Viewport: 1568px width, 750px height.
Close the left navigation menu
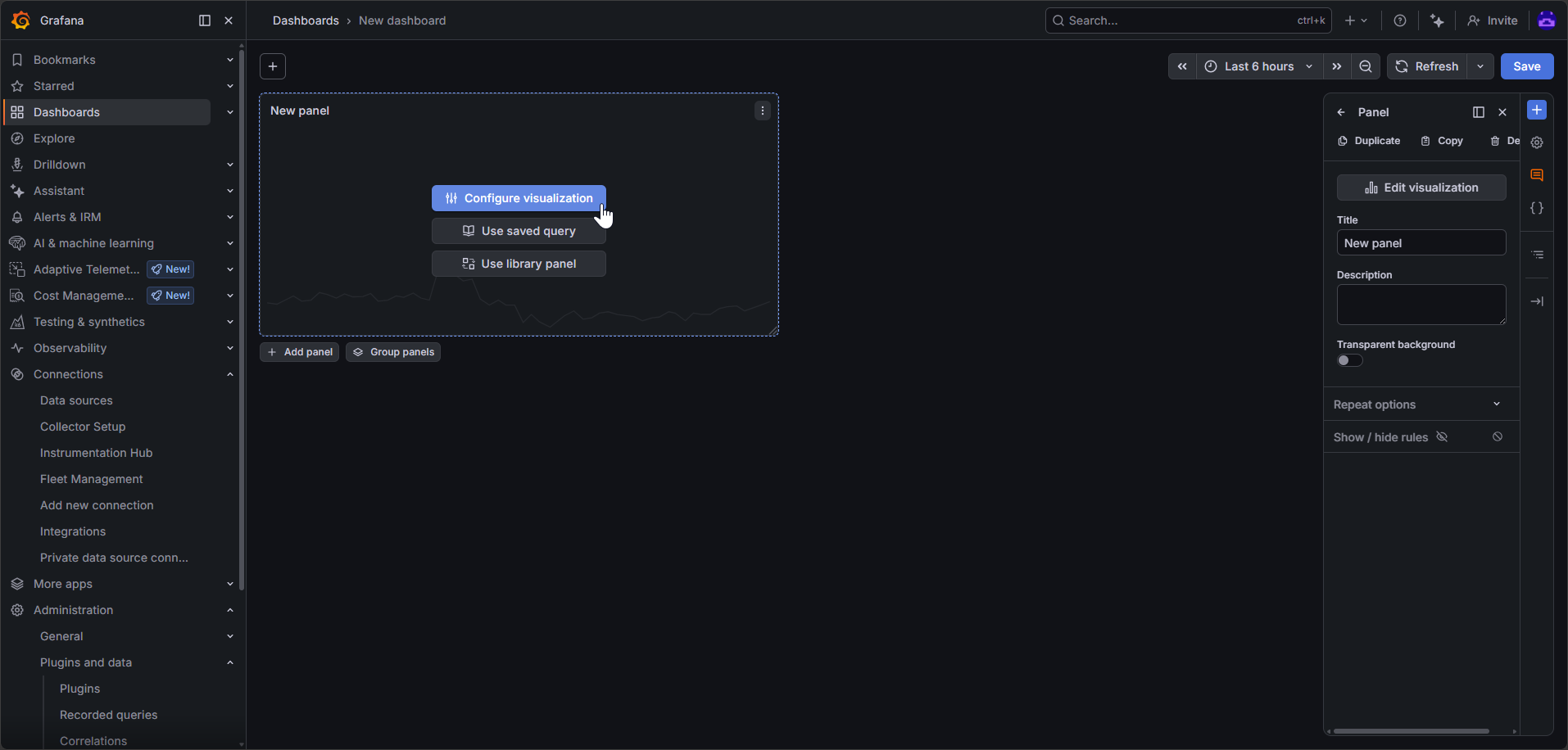229,20
